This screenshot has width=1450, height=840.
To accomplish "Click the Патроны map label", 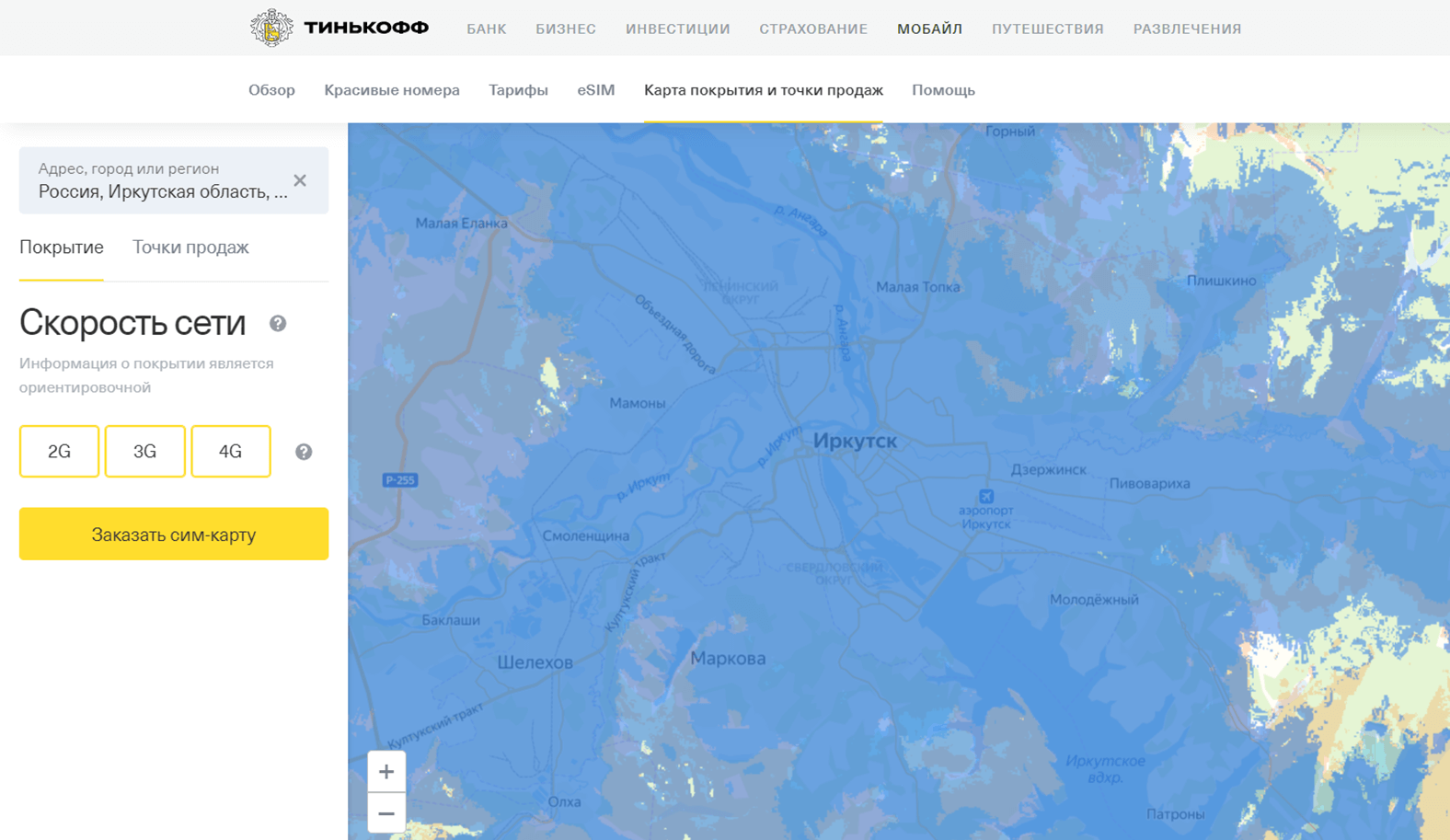I will pyautogui.click(x=1176, y=814).
